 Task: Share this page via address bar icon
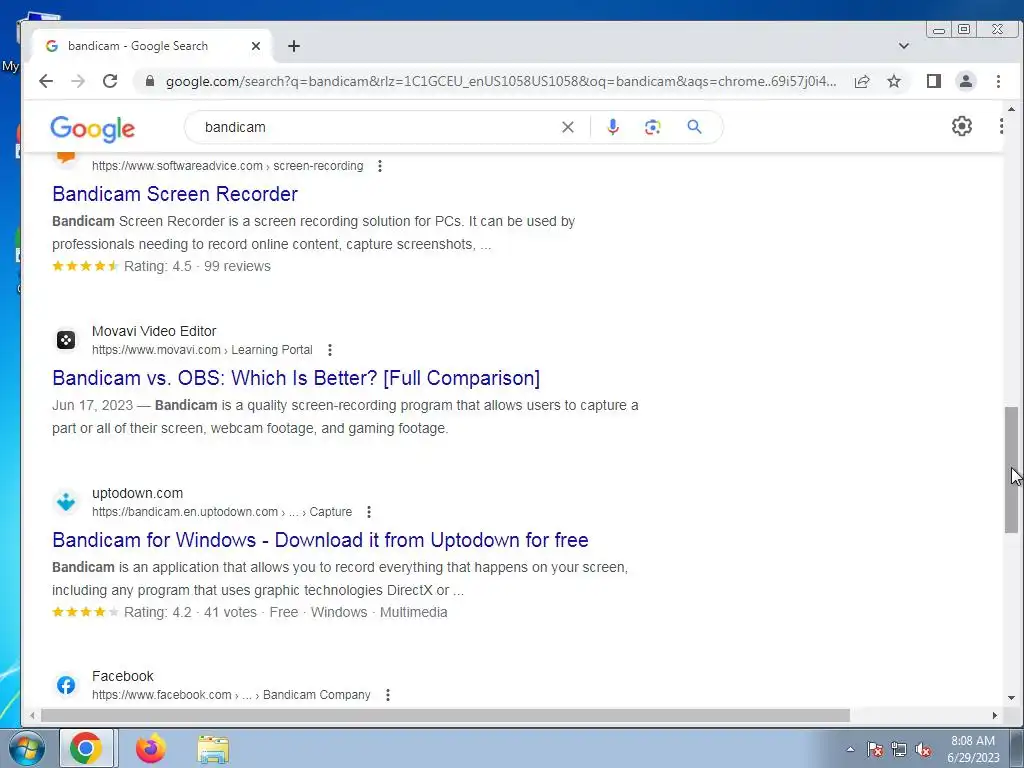pyautogui.click(x=862, y=81)
